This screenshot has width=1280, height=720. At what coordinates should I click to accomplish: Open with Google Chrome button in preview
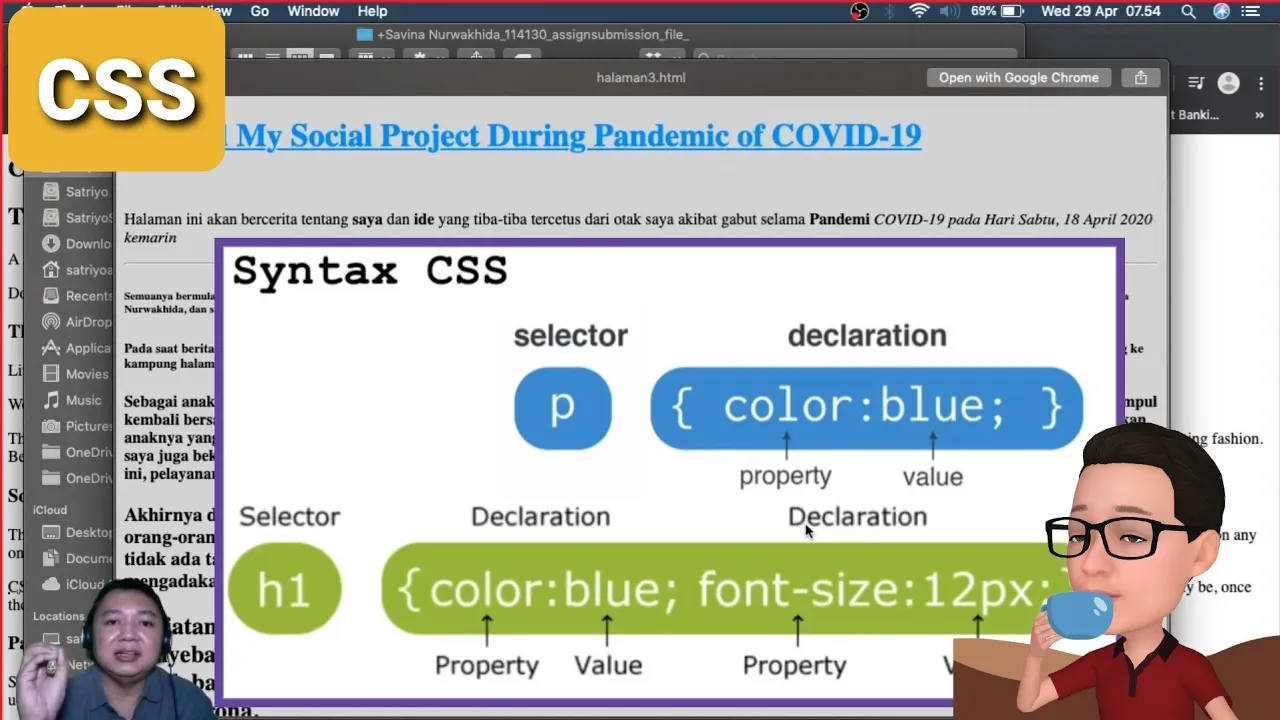coord(1018,78)
